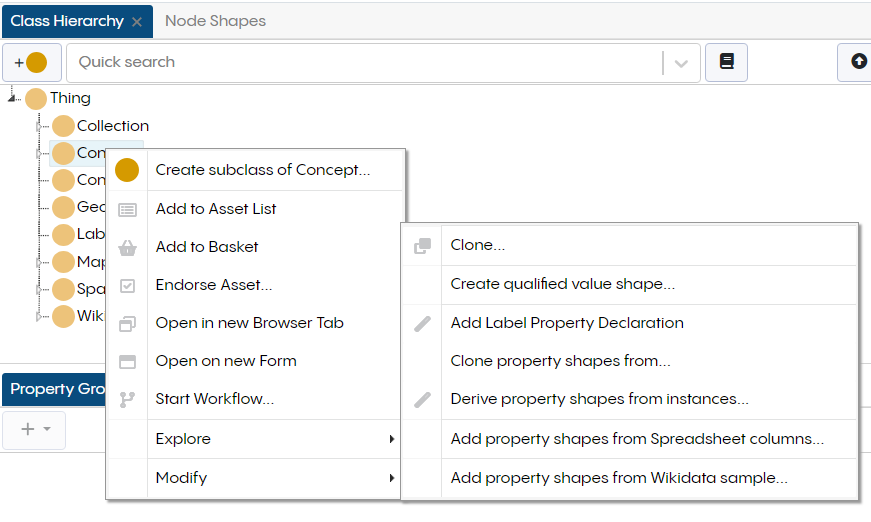Image resolution: width=871 pixels, height=522 pixels.
Task: Select Clone in the submenu
Action: 630,245
